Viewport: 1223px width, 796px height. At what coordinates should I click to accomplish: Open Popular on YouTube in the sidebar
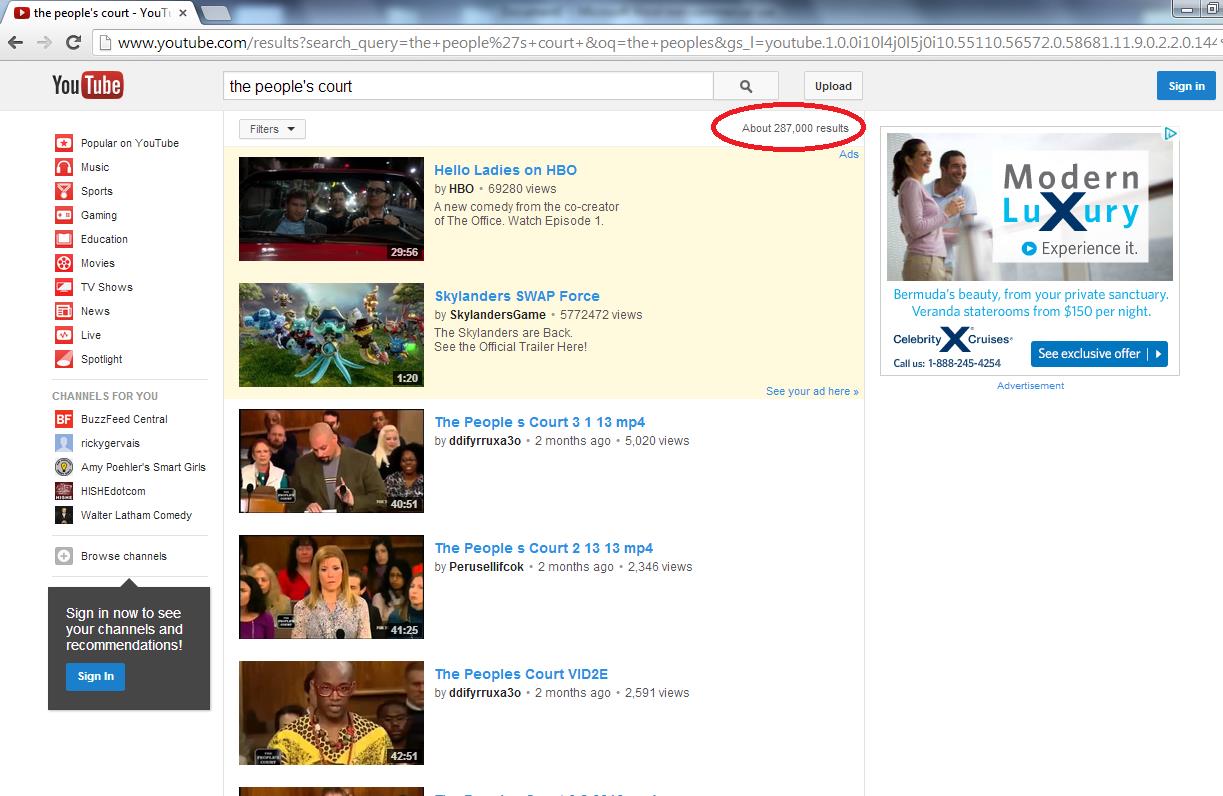tap(129, 143)
